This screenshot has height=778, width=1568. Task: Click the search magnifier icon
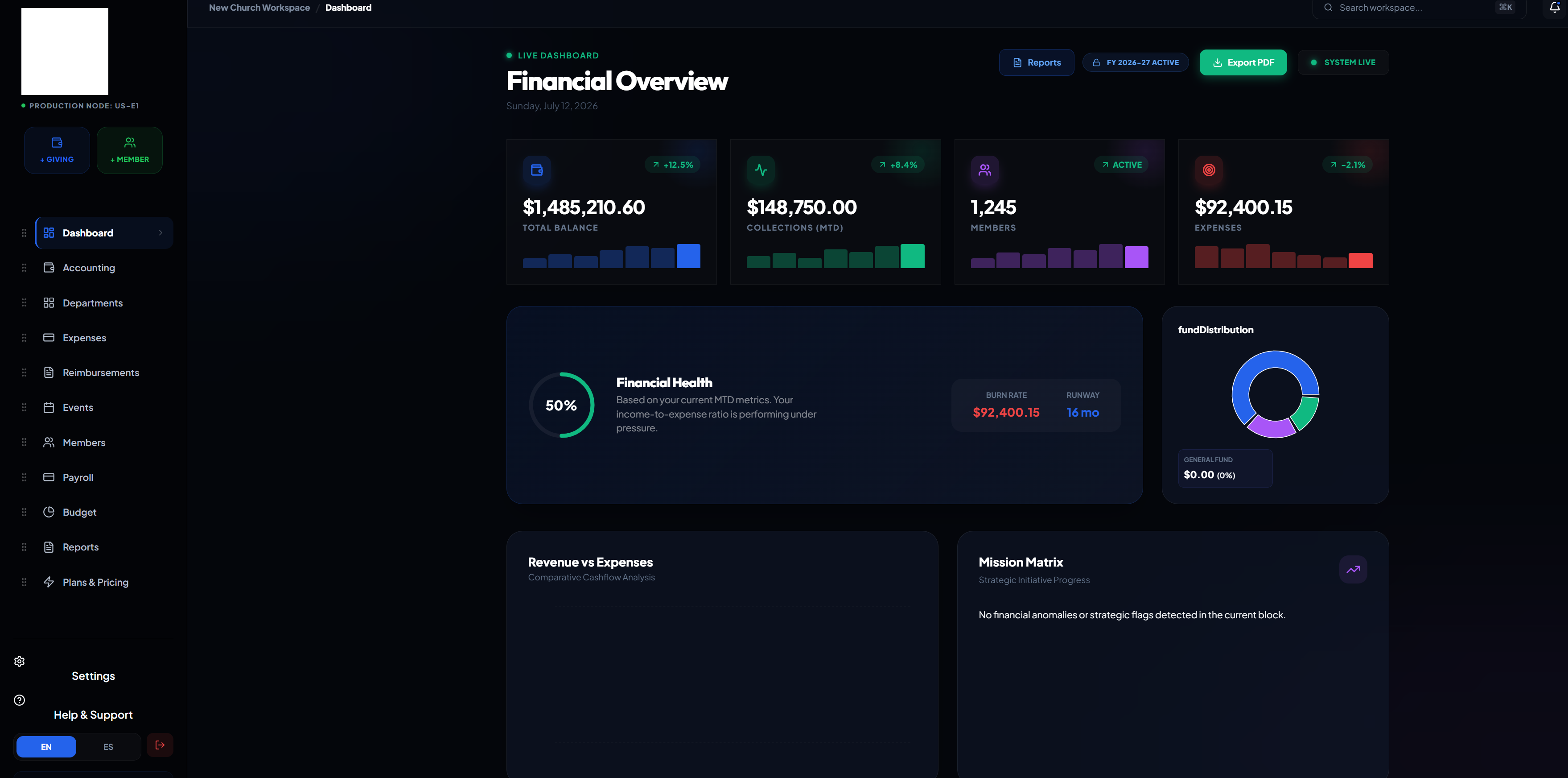(x=1328, y=7)
